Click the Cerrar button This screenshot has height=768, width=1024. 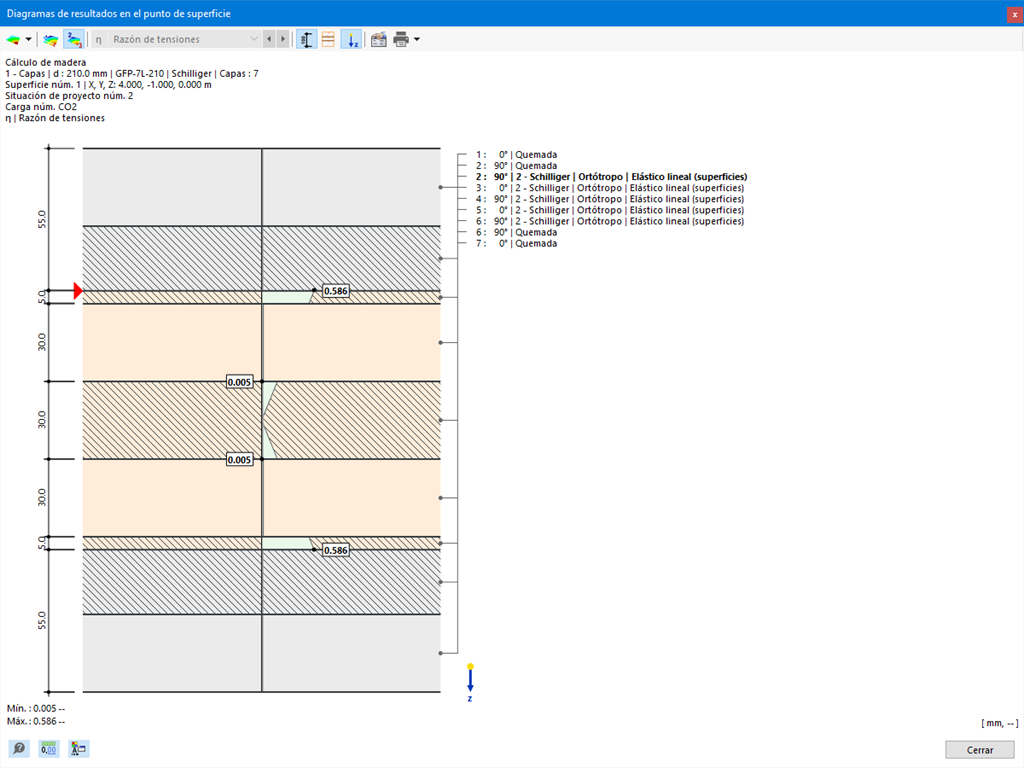click(x=980, y=750)
